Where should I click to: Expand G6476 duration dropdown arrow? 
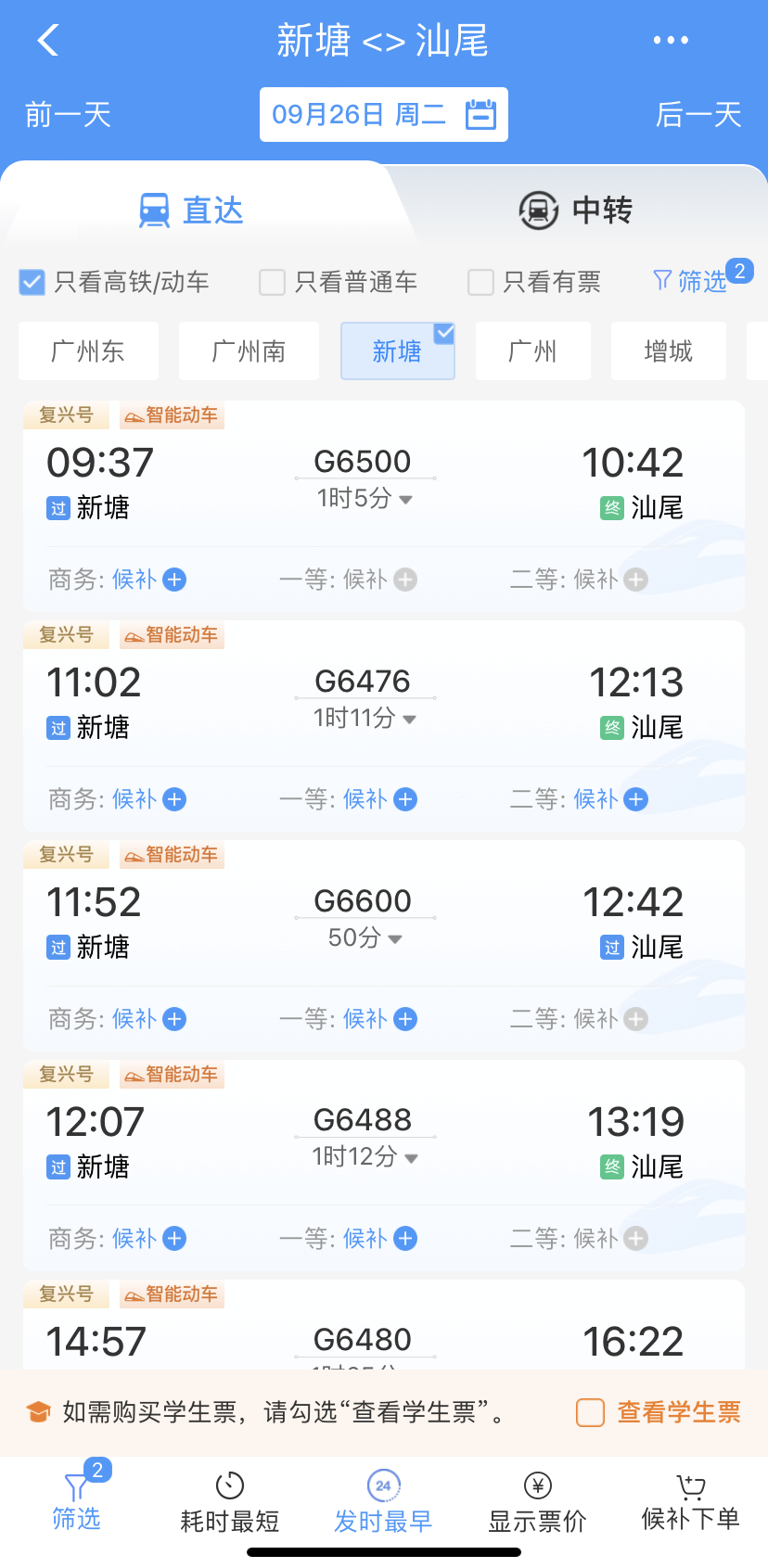point(410,720)
